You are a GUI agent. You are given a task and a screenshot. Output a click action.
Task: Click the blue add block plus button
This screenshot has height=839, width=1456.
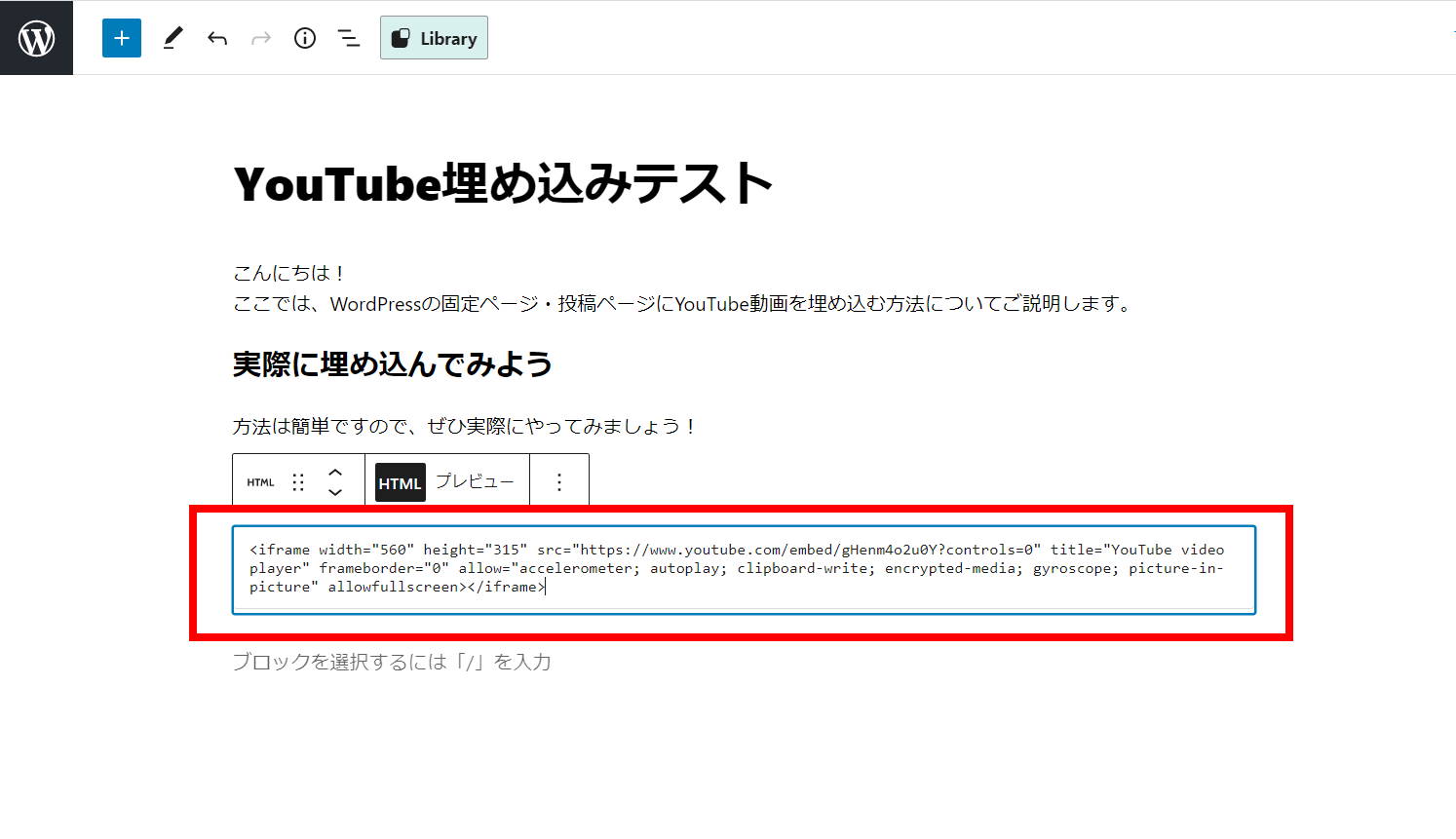click(x=122, y=38)
